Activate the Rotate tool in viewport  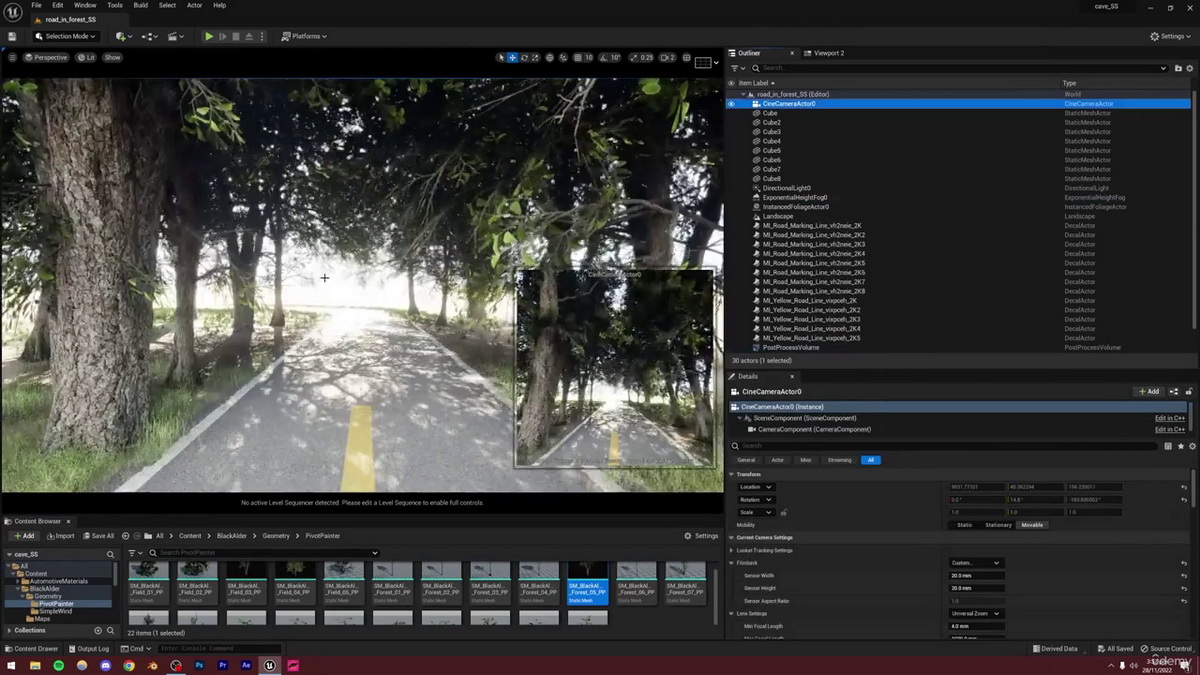point(524,57)
